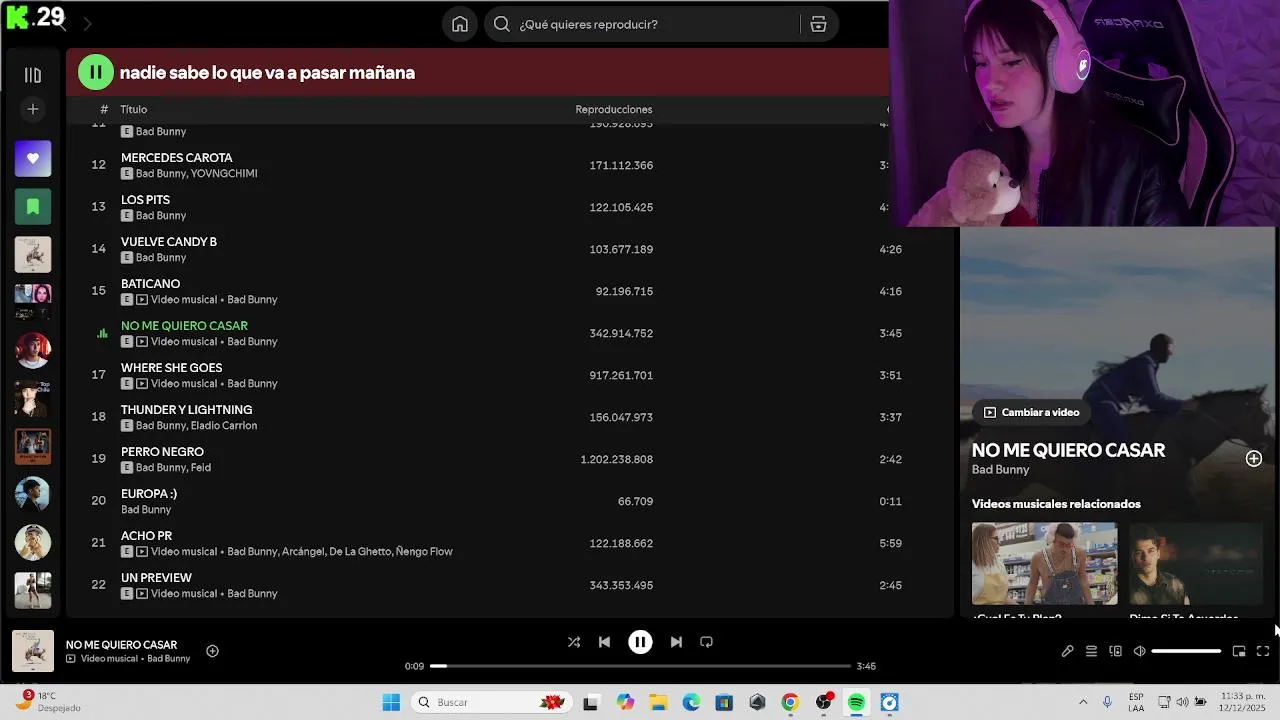Open the lyrics microphone icon
The height and width of the screenshot is (720, 1280).
(1067, 651)
